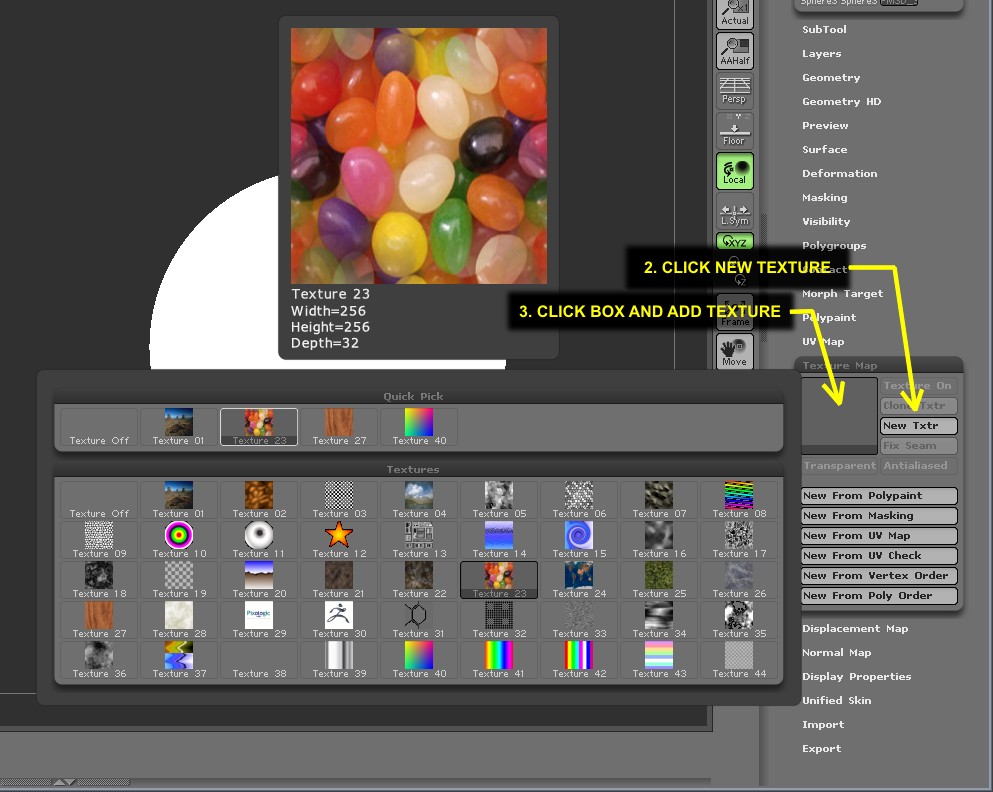
Task: Click the Clone Txtr button
Action: [x=918, y=406]
